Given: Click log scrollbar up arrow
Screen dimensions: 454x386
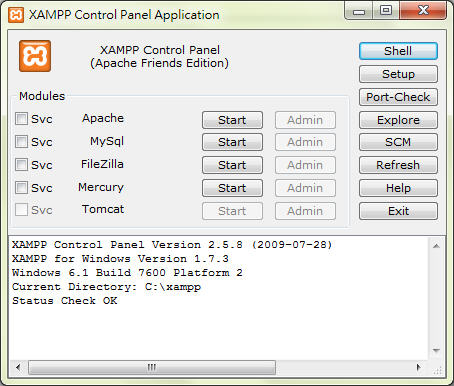Looking at the screenshot, I should (436, 246).
